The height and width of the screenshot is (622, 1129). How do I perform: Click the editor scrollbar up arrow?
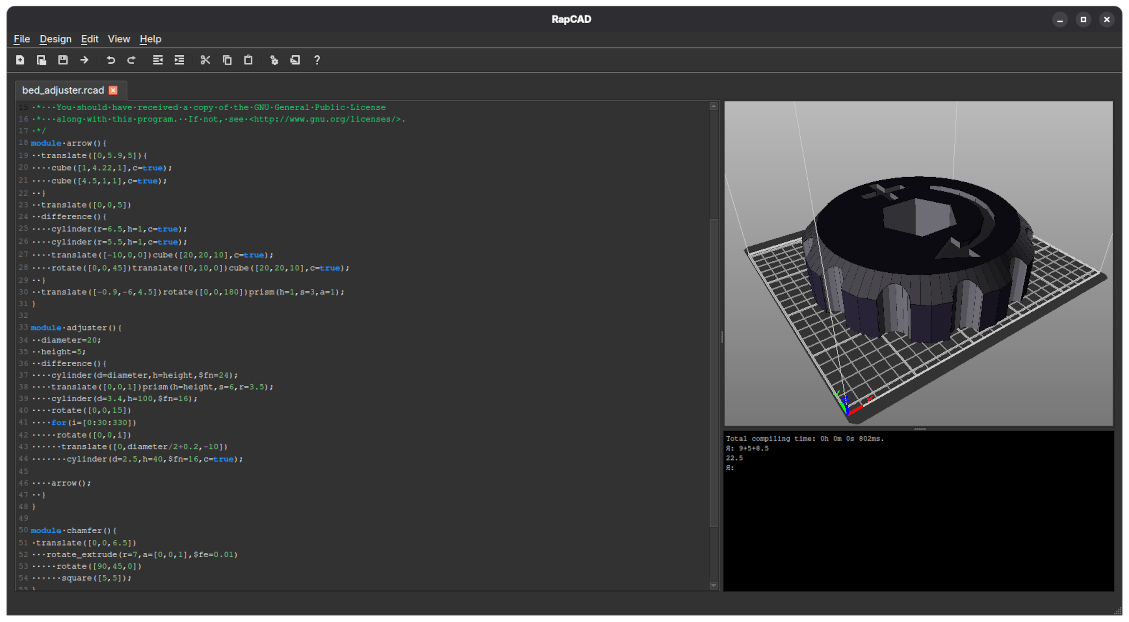714,106
